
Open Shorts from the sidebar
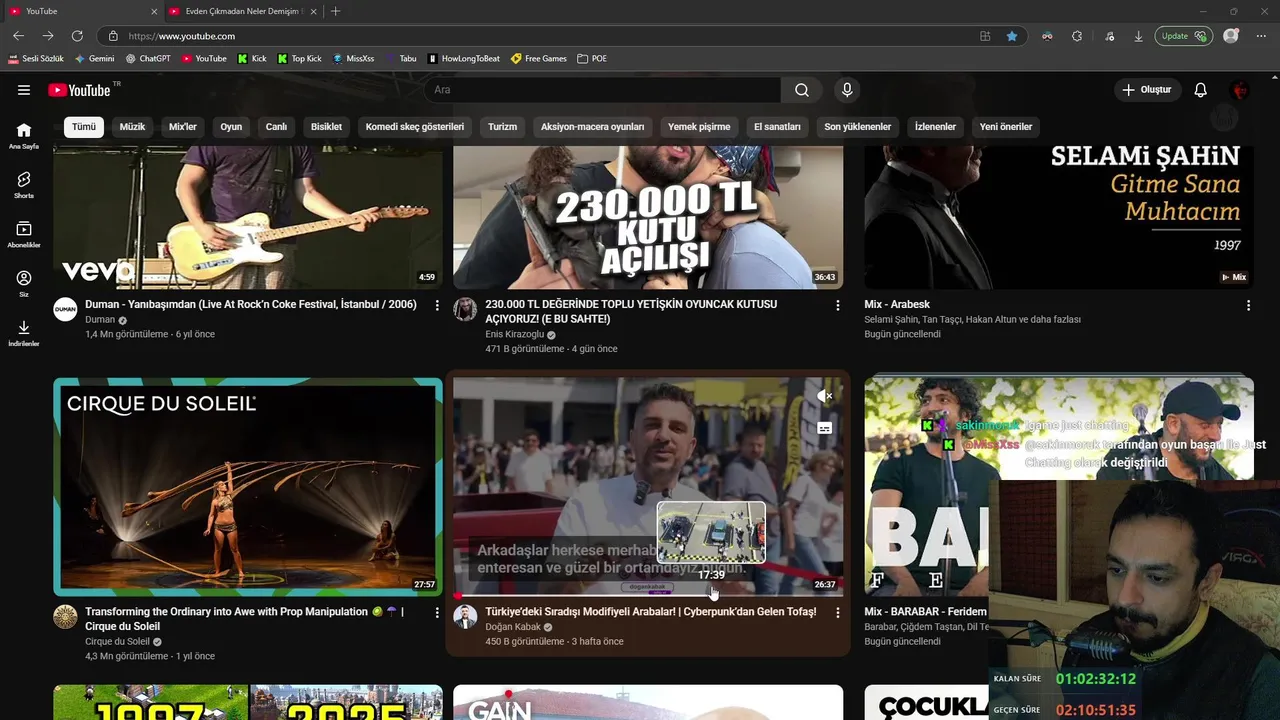click(24, 185)
